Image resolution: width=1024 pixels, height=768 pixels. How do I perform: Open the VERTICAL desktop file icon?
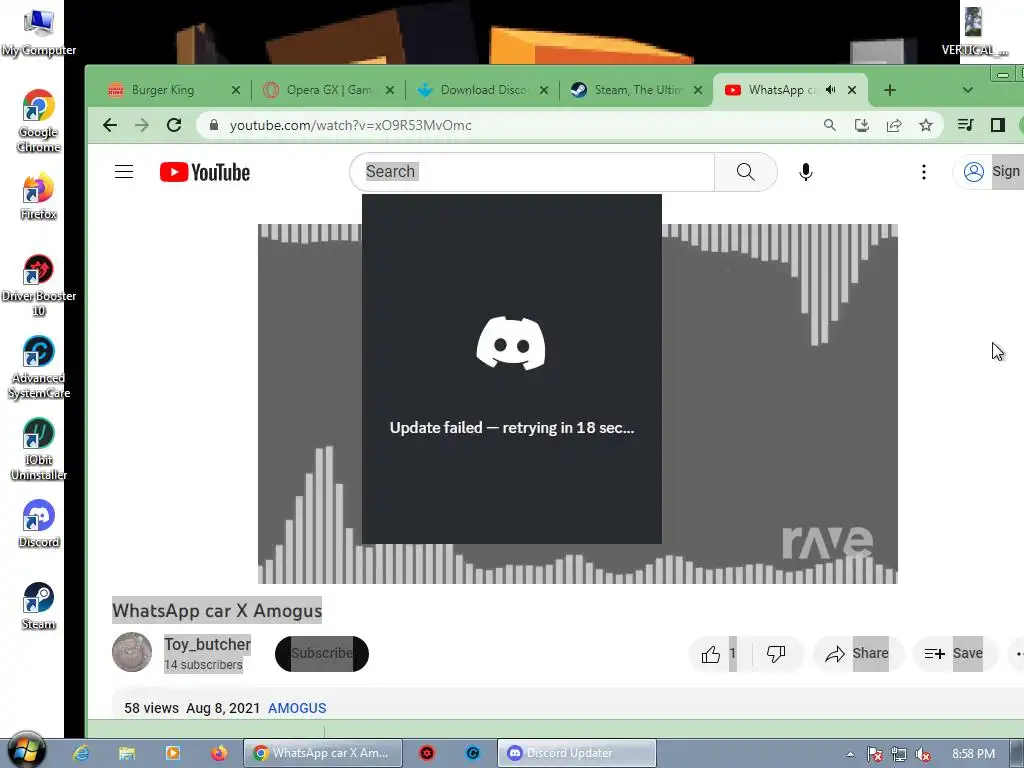coord(974,31)
